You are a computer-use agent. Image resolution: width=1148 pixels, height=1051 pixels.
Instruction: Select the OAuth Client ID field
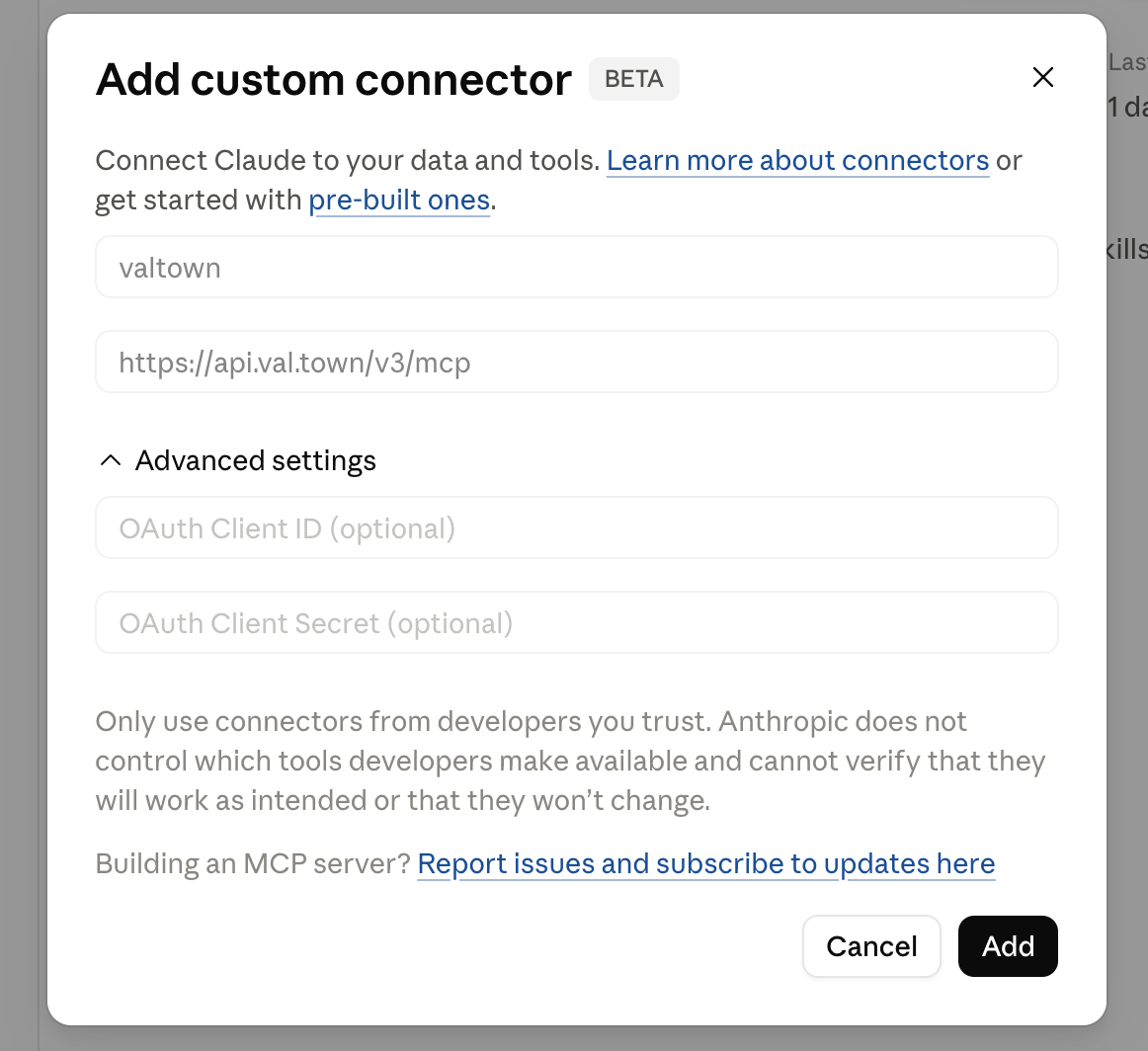click(576, 527)
